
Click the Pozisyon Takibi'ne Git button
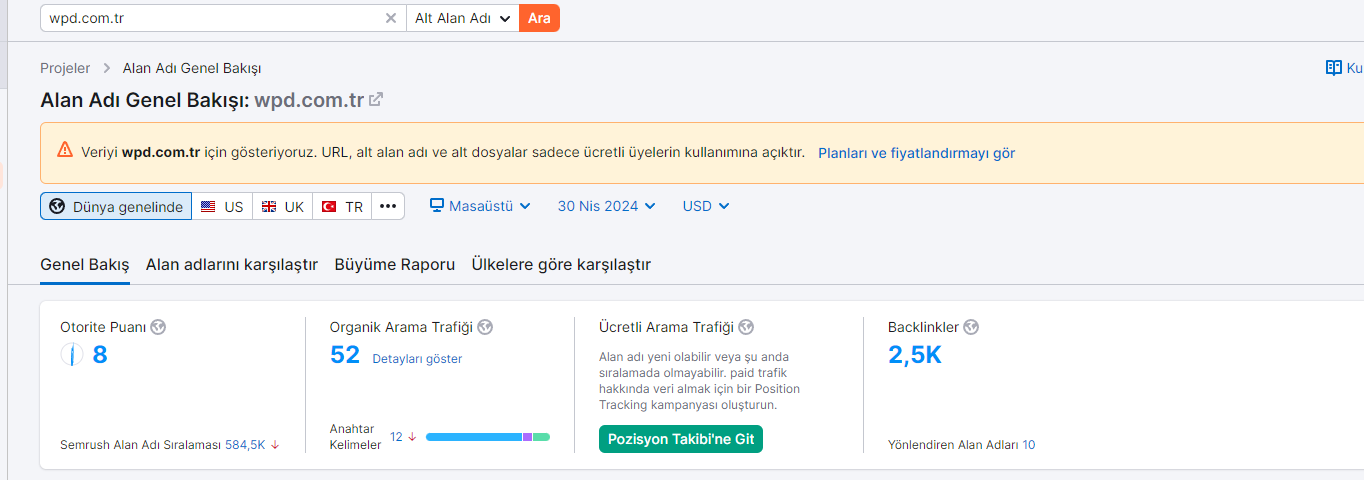pos(681,439)
